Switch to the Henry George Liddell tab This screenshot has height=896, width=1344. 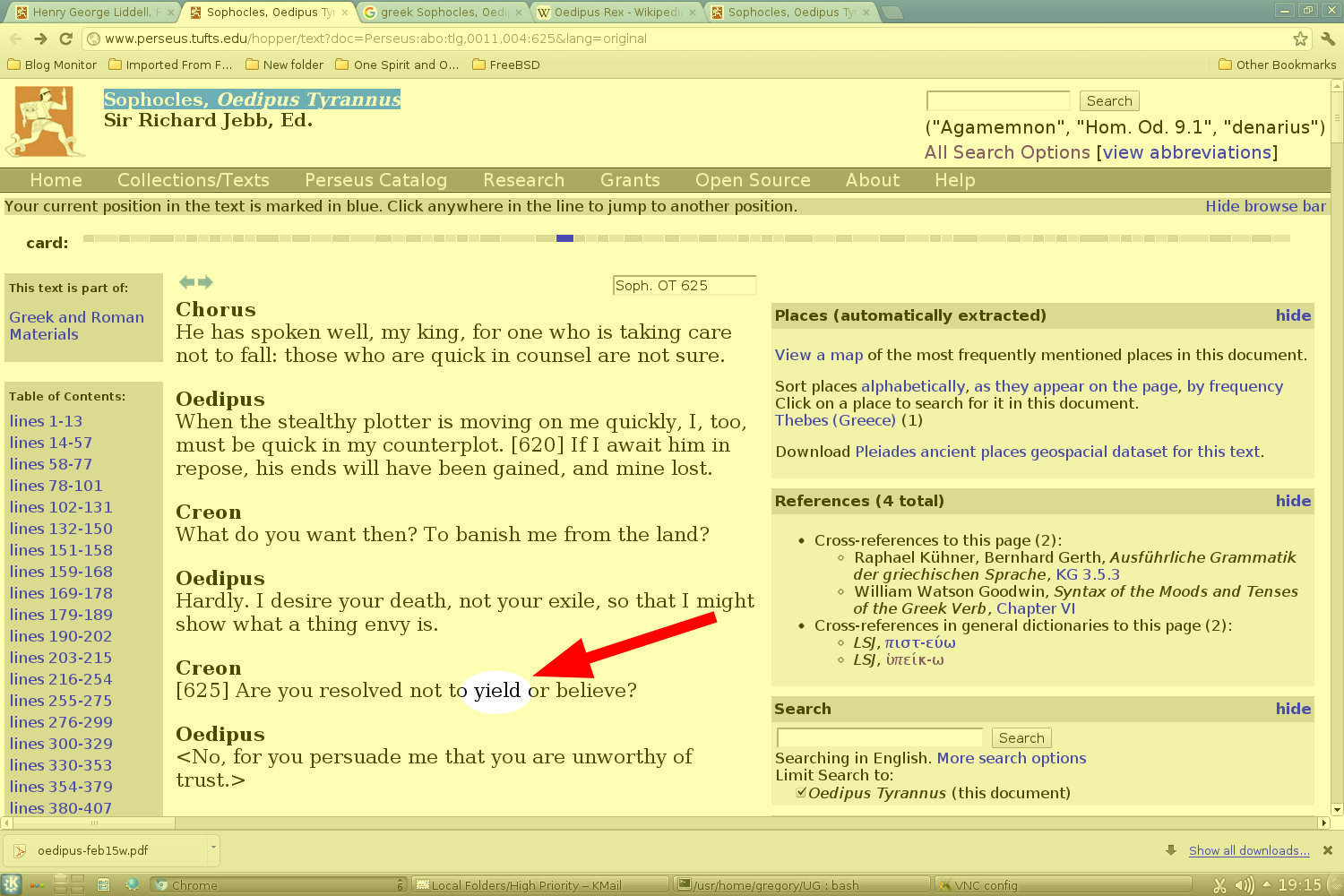[x=94, y=13]
